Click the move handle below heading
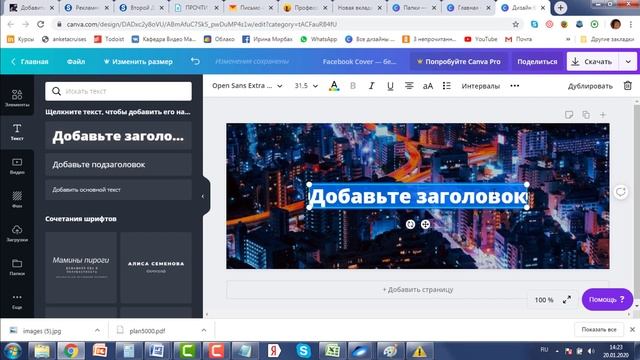This screenshot has width=640, height=360. coord(425,224)
